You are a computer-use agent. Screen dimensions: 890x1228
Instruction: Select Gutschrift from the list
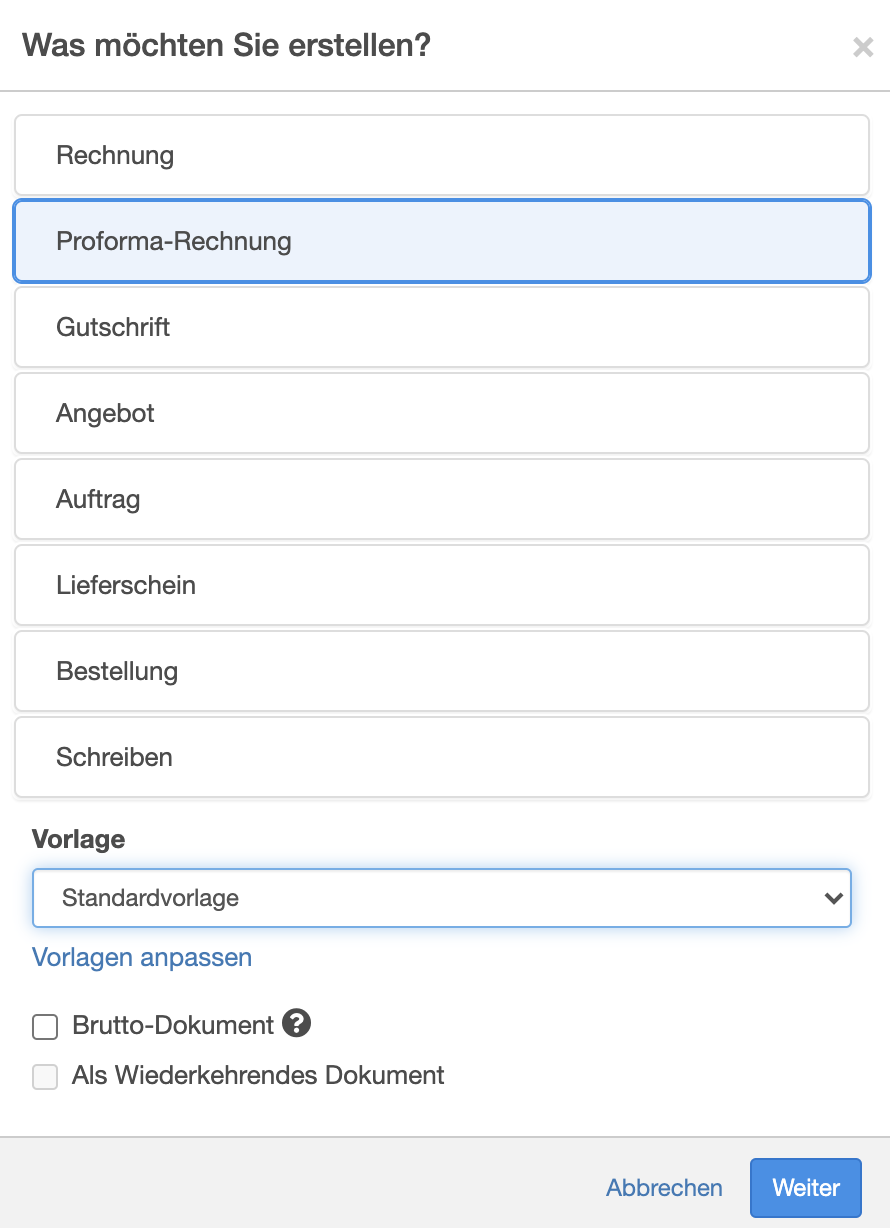pyautogui.click(x=442, y=327)
